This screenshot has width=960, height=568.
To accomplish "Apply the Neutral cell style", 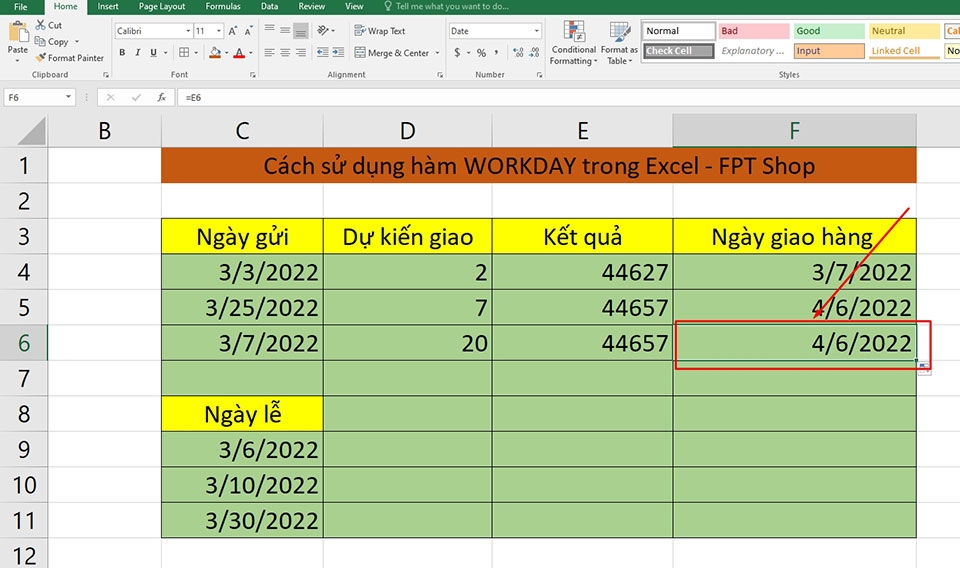I will tap(904, 31).
